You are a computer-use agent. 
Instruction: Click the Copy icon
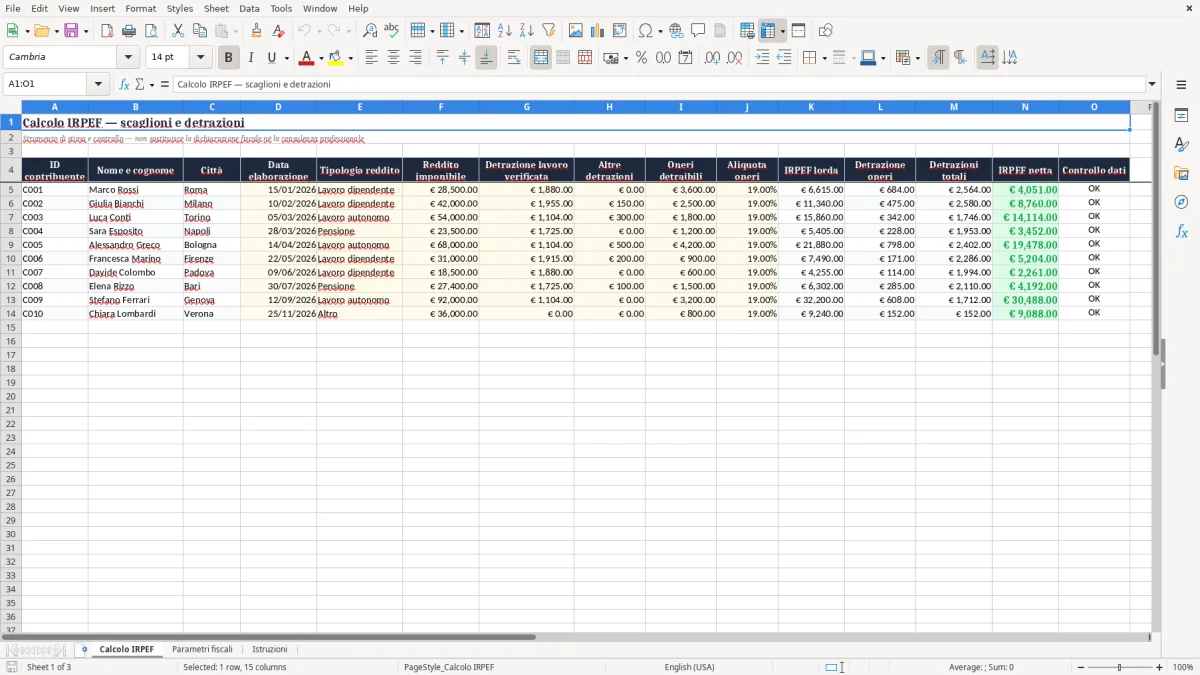pyautogui.click(x=200, y=31)
